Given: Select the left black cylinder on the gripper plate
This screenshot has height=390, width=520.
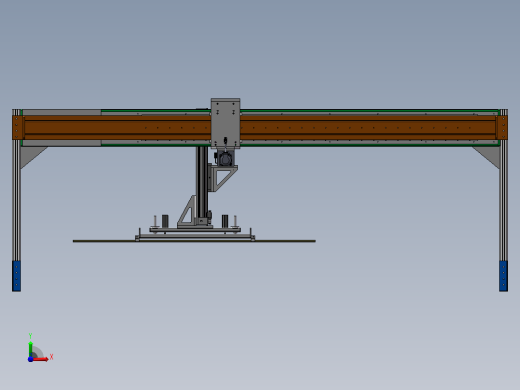Looking at the screenshot, I should pyautogui.click(x=165, y=221).
